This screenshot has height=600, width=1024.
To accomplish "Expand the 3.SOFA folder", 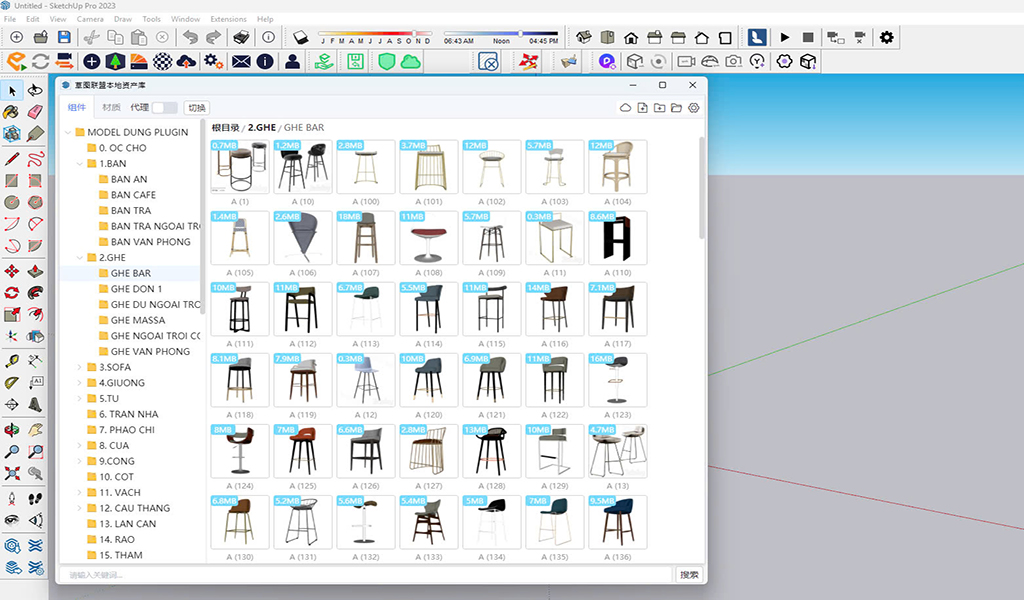I will coord(79,367).
